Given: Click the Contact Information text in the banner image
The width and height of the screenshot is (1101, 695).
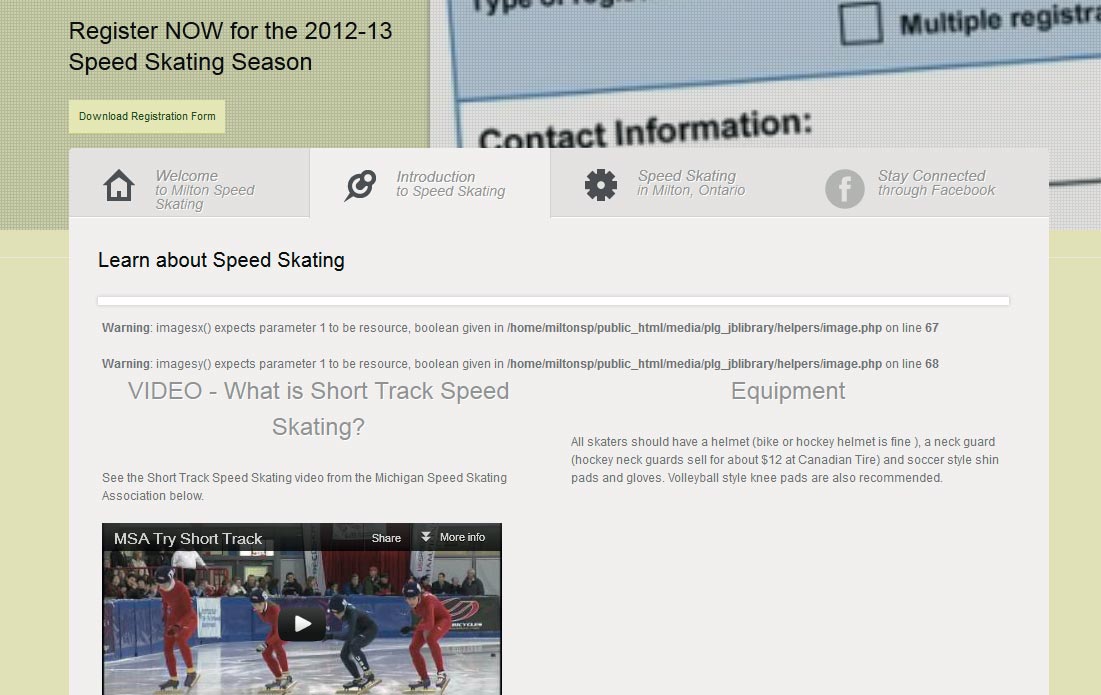Looking at the screenshot, I should tap(645, 129).
